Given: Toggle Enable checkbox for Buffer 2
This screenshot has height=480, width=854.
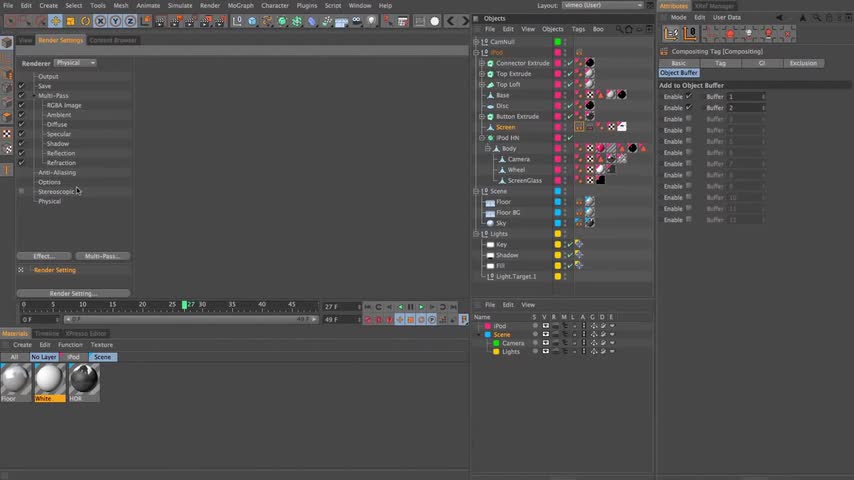Looking at the screenshot, I should pos(689,107).
